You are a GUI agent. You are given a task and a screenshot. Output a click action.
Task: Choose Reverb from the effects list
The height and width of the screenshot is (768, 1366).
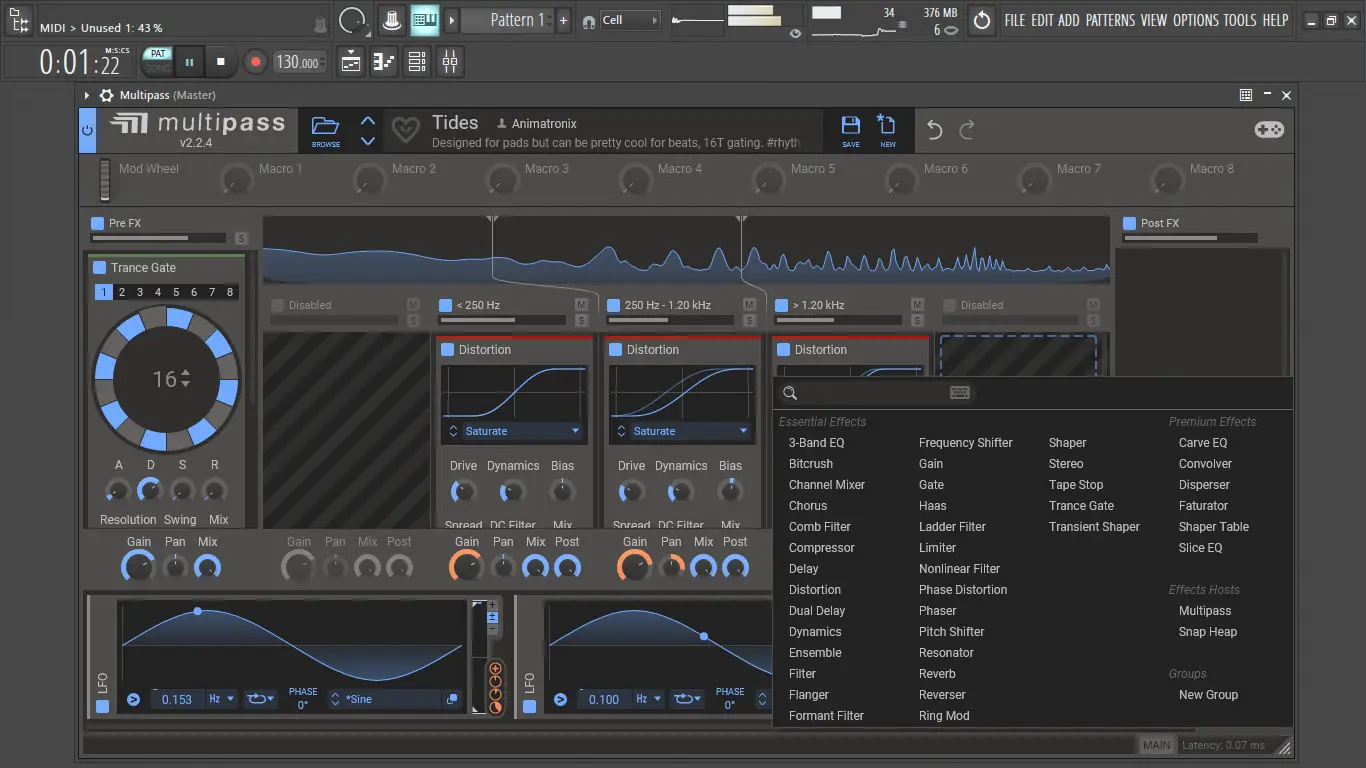pos(937,674)
